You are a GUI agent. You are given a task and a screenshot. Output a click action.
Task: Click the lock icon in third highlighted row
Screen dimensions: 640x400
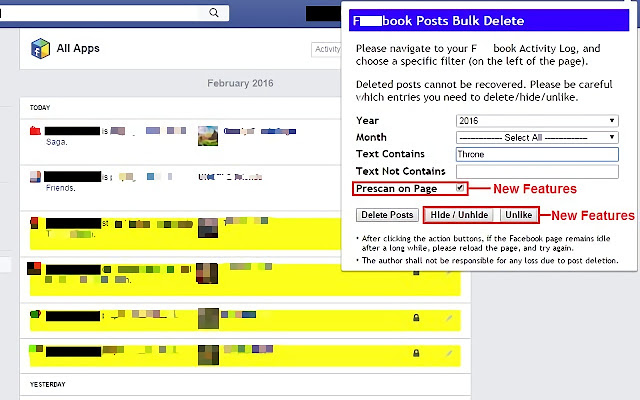(x=416, y=318)
